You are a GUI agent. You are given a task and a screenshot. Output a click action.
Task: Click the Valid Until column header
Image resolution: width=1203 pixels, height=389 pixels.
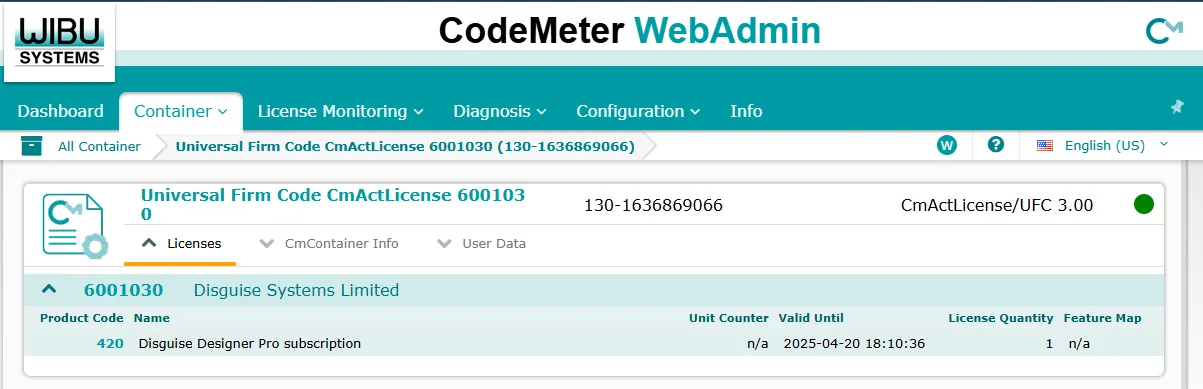[812, 318]
